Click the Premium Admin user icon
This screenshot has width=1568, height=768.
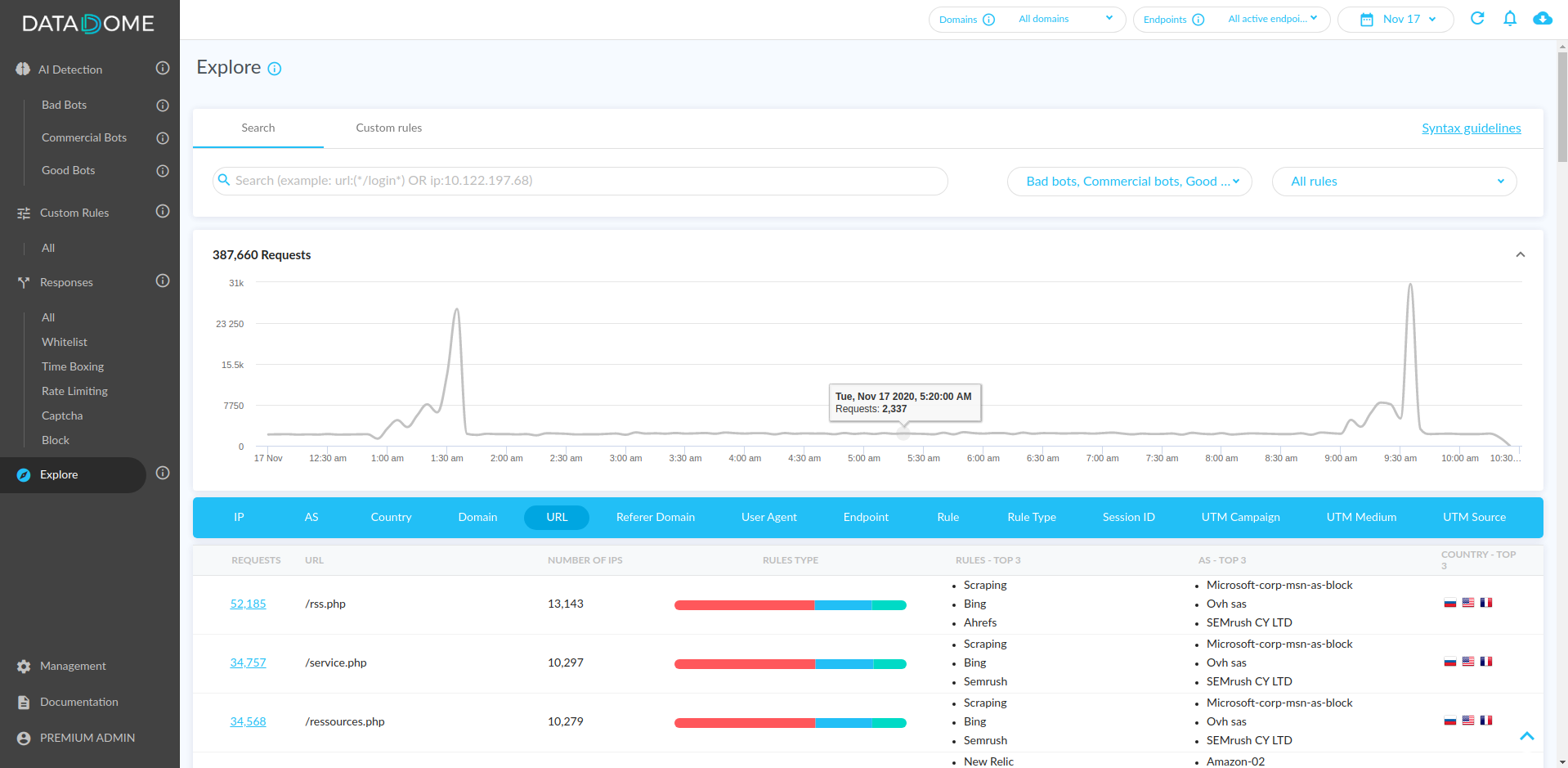(x=24, y=739)
